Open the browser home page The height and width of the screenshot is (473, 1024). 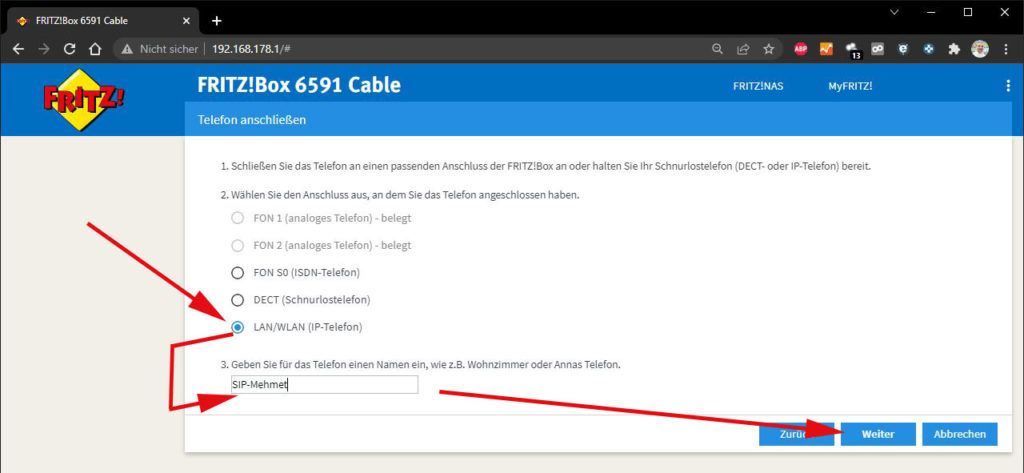tap(95, 49)
